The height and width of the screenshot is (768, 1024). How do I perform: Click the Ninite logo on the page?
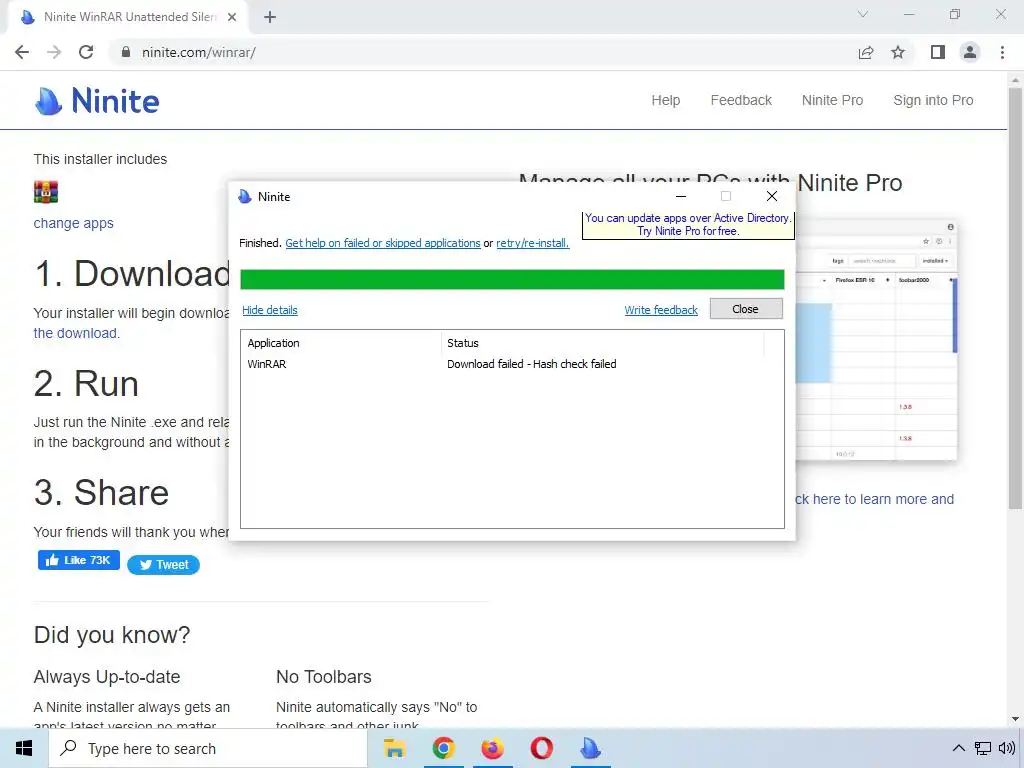97,101
